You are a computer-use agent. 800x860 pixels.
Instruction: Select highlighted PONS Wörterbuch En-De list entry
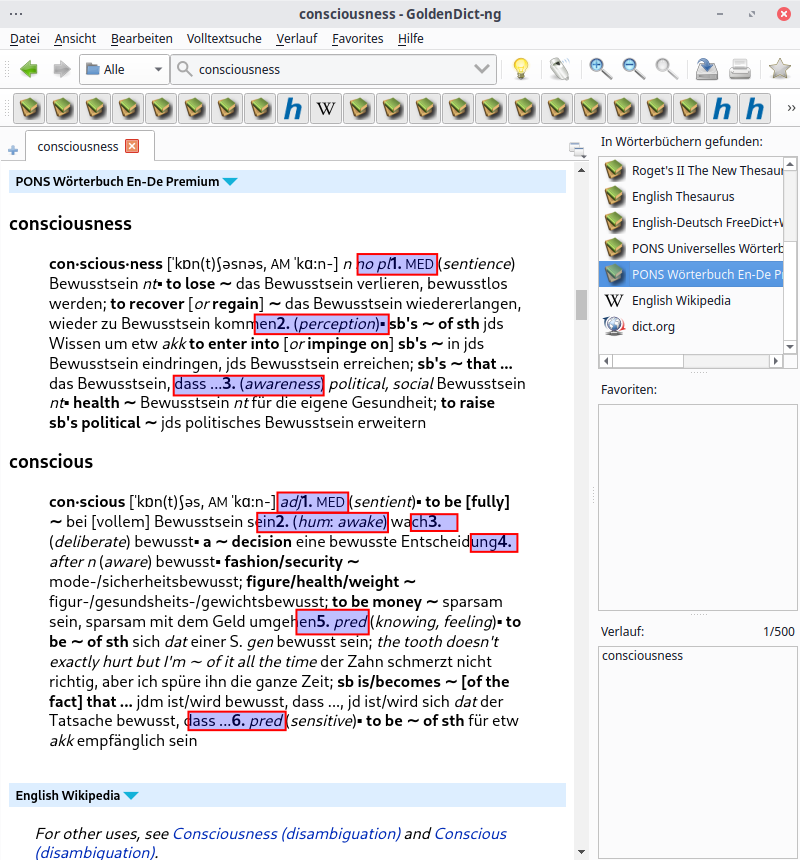click(693, 274)
